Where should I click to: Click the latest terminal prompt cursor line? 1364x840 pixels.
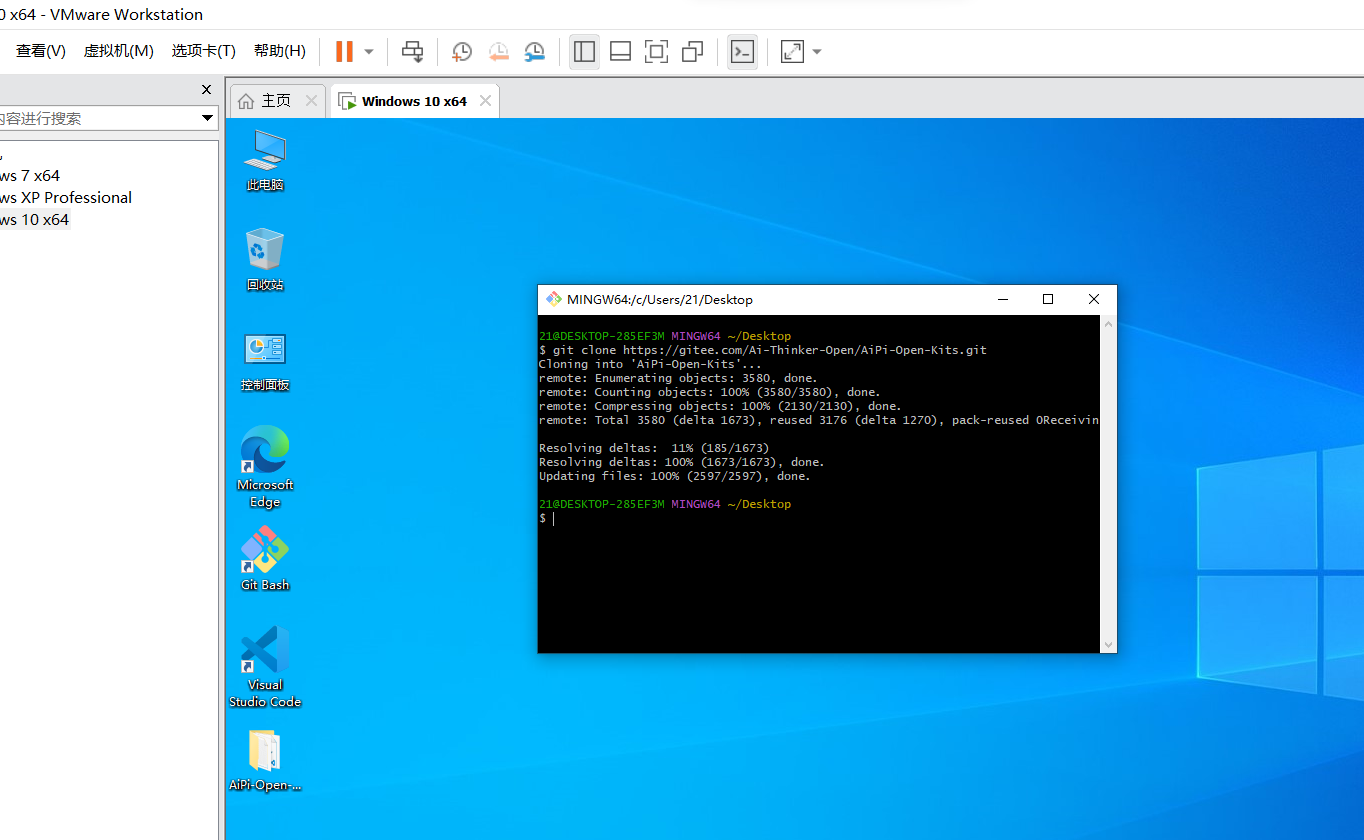tap(546, 518)
